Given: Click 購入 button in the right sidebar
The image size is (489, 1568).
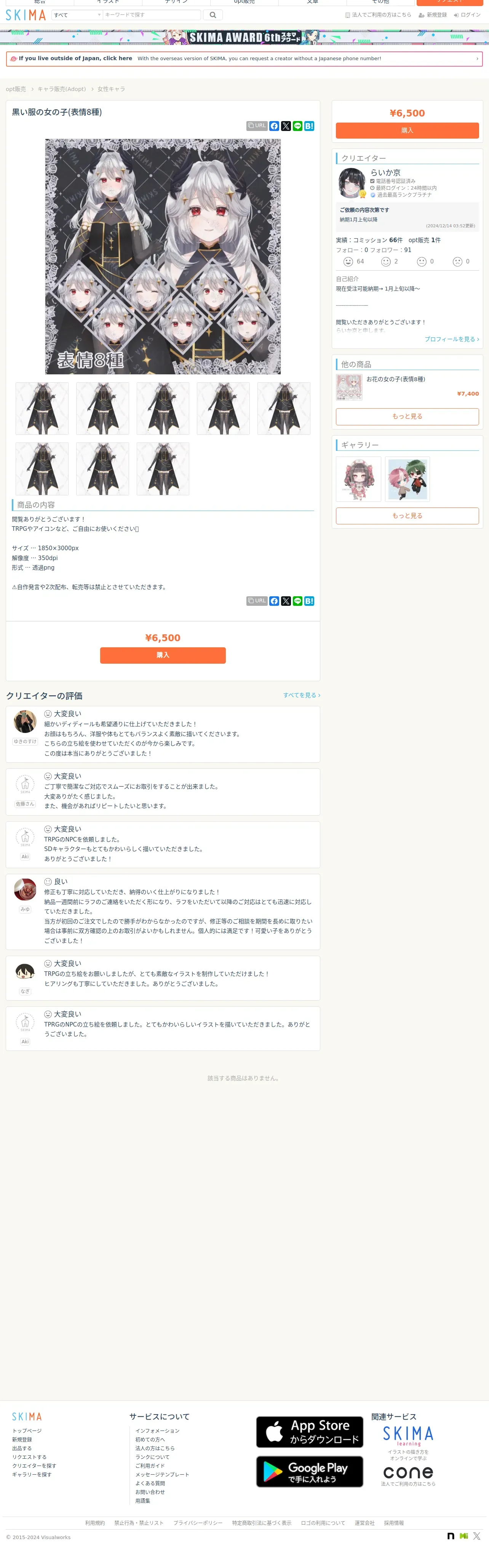Looking at the screenshot, I should tap(407, 130).
